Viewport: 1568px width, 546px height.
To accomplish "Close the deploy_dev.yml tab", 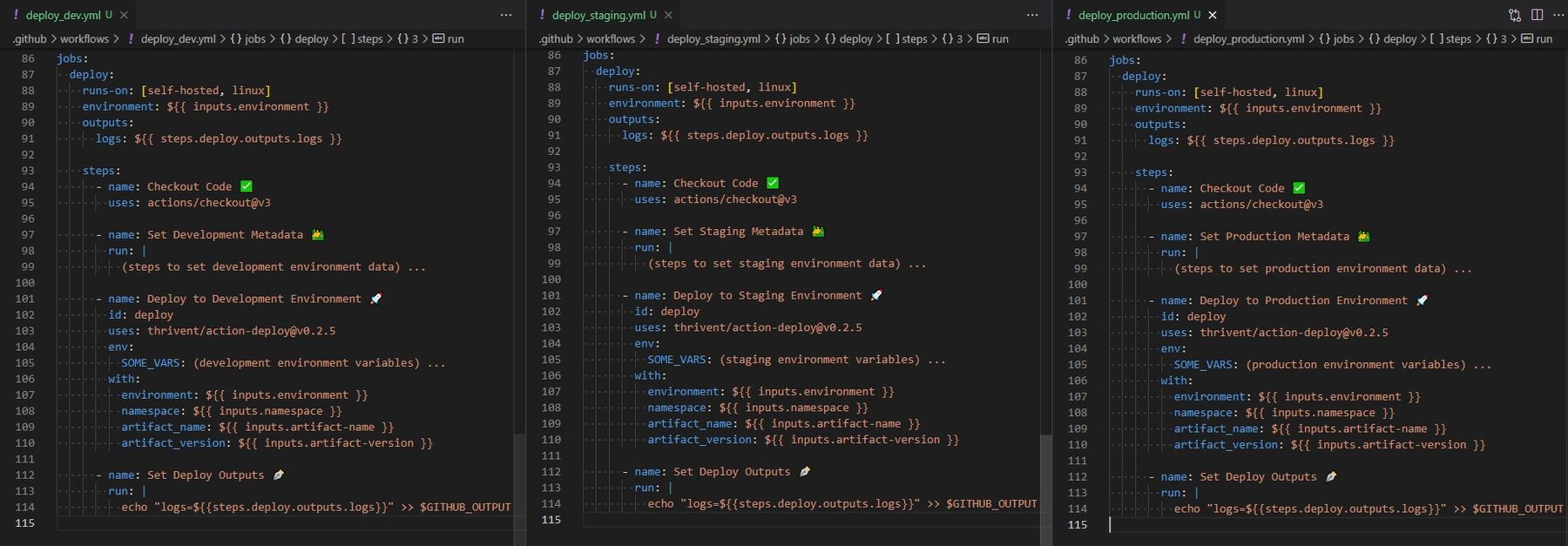I will 124,15.
